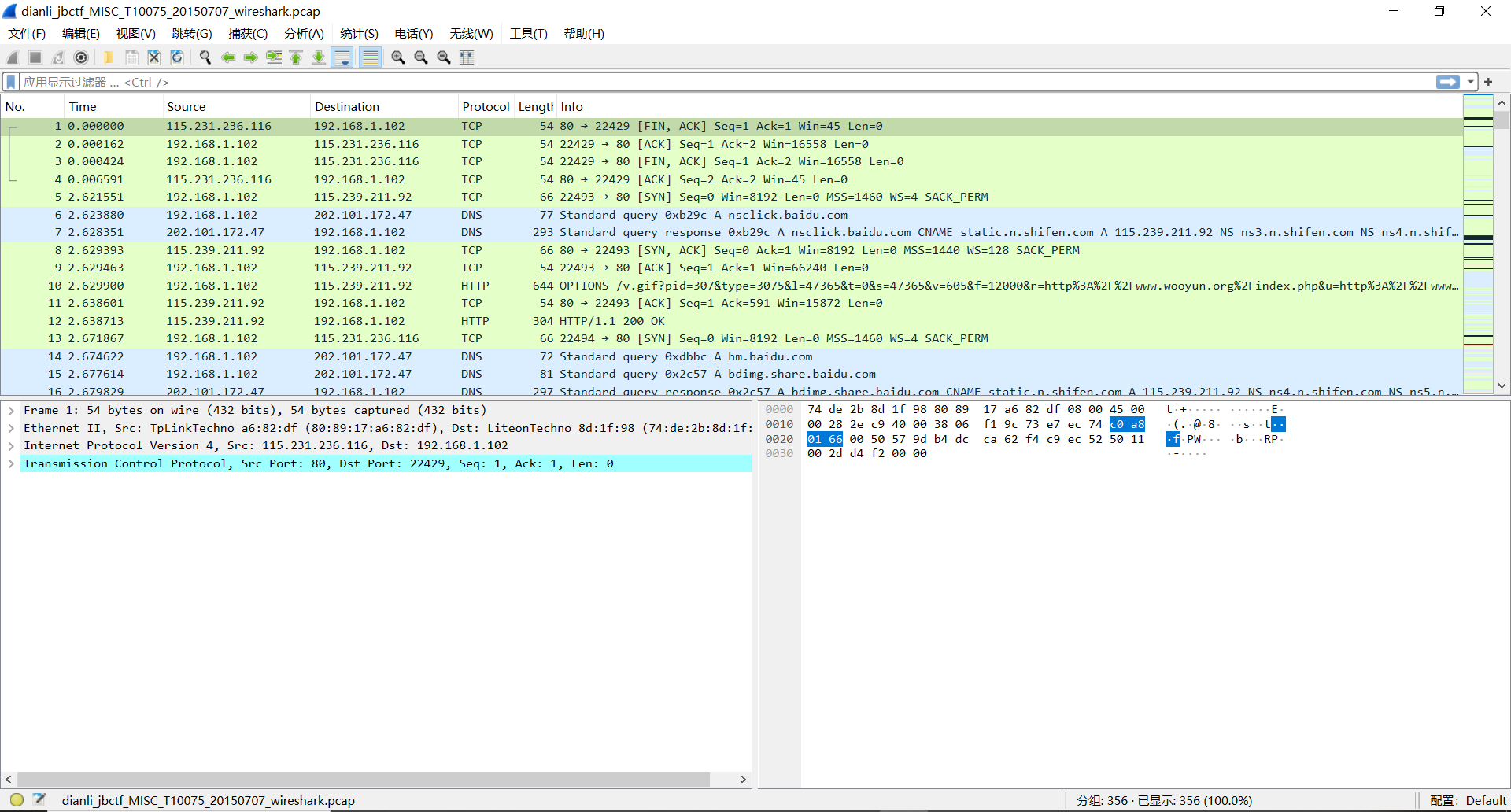
Task: Open the 捕获(C) menu
Action: [x=248, y=34]
